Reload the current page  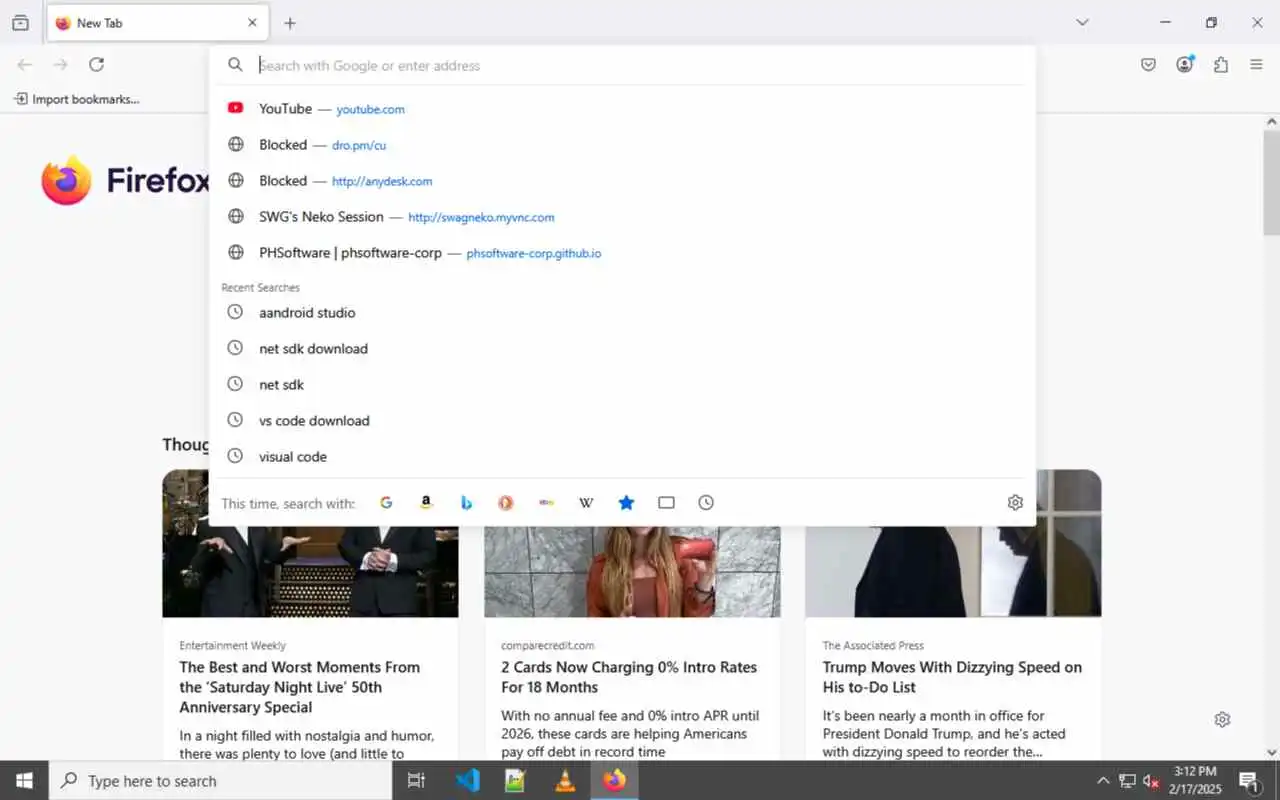[96, 65]
